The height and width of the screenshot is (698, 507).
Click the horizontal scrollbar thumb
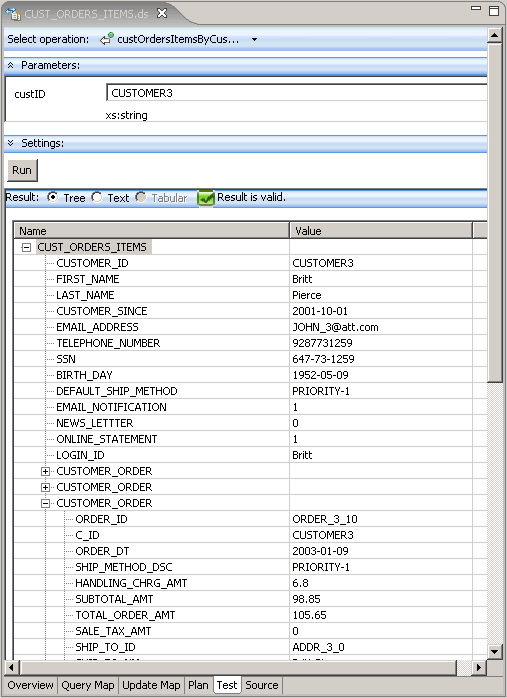click(x=238, y=667)
